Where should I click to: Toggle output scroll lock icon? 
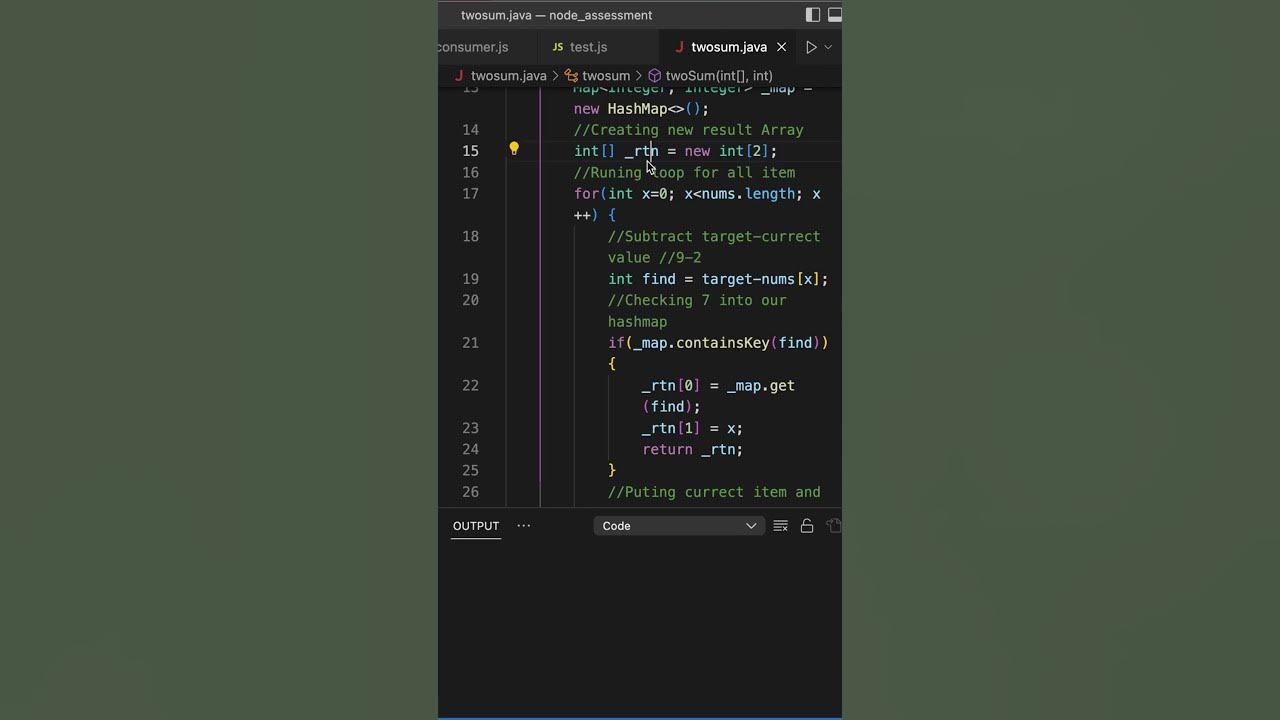[x=807, y=526]
